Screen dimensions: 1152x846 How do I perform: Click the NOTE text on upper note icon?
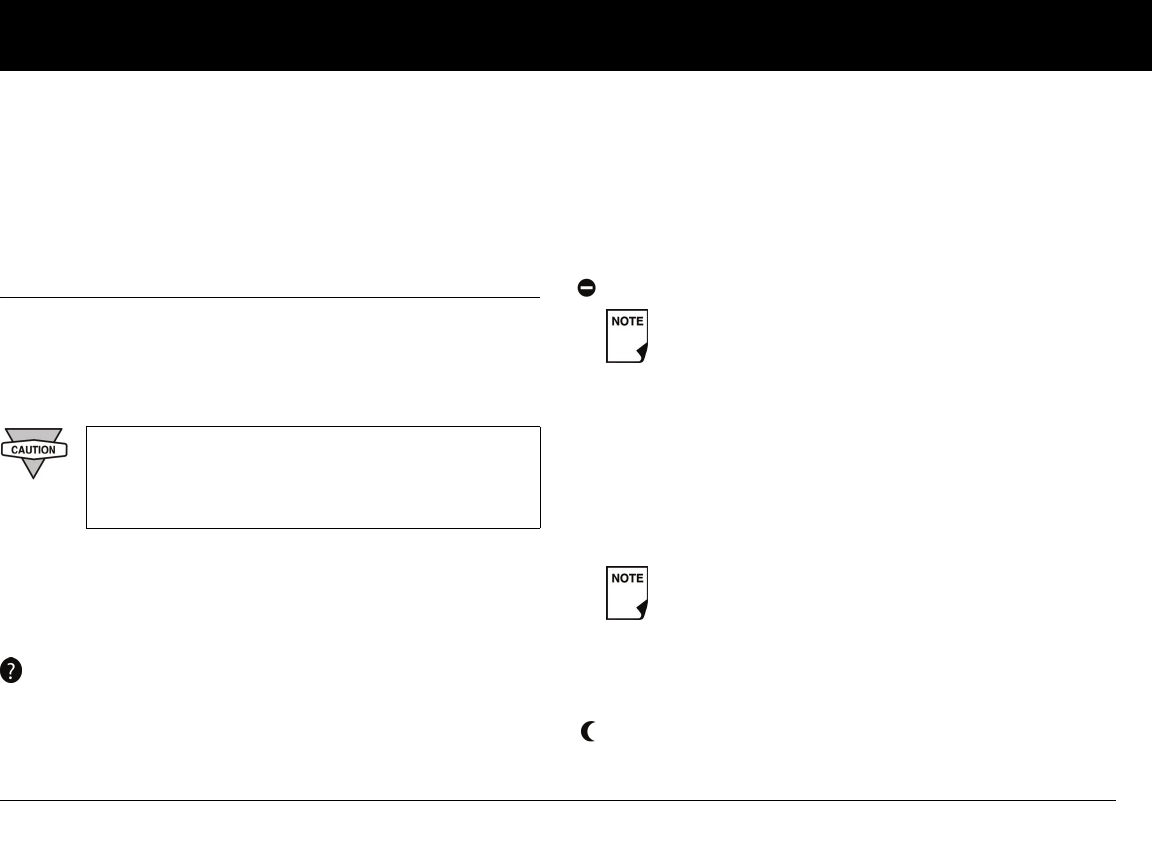[627, 322]
